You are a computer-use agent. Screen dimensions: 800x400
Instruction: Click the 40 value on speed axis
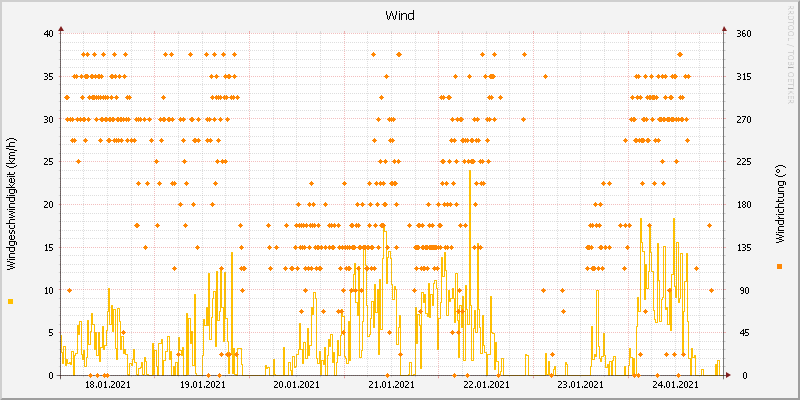tap(48, 34)
